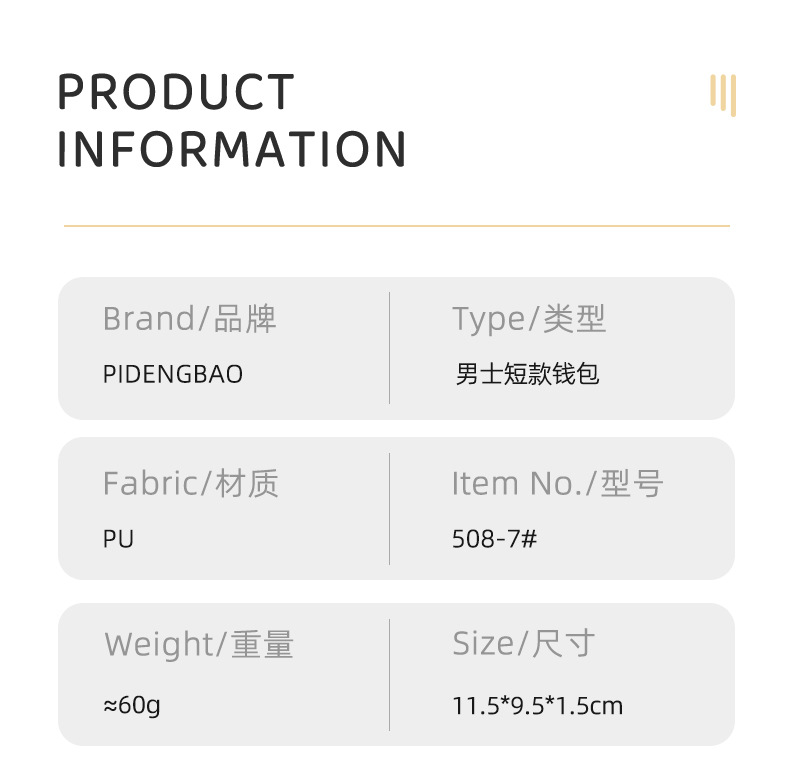Click the letter P starting the PRODUCT heading

pyautogui.click(x=72, y=93)
